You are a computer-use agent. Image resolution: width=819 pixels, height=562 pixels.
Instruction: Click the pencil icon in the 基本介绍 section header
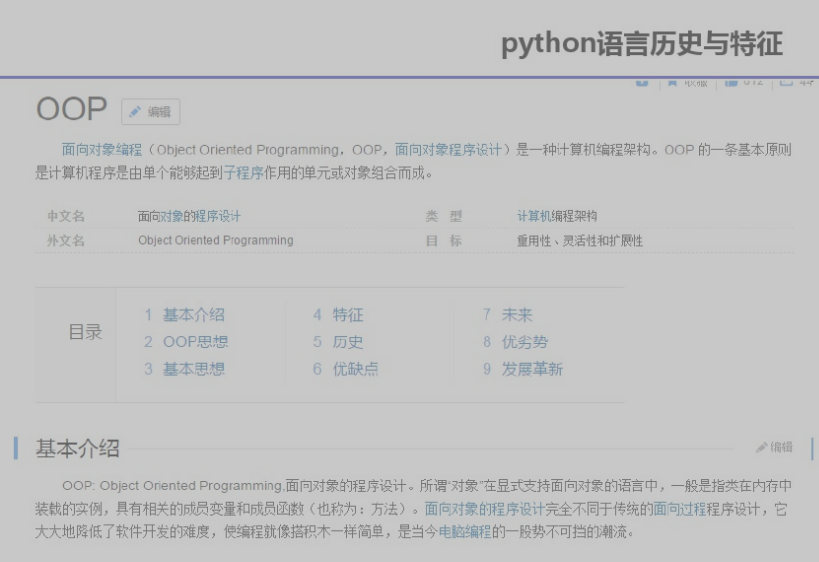(762, 447)
